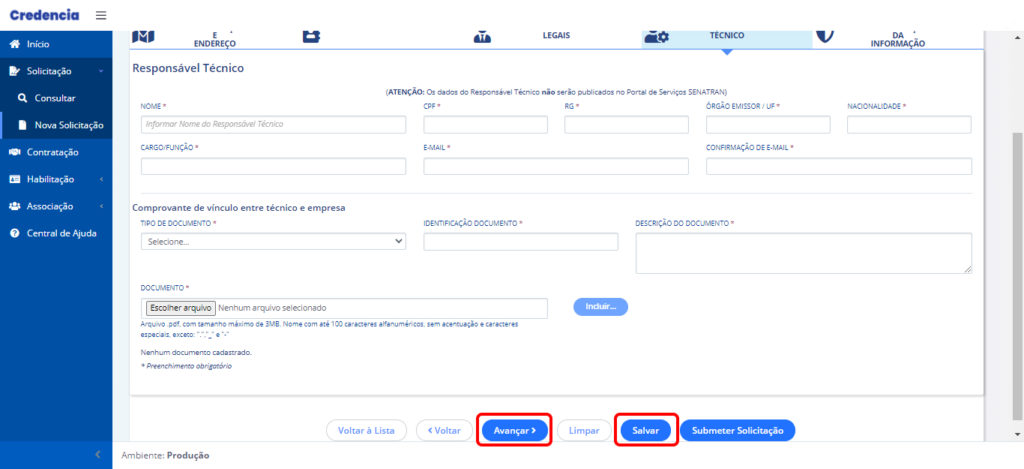Click the Ambiente: Produção footer text
1024x469 pixels.
click(x=165, y=455)
